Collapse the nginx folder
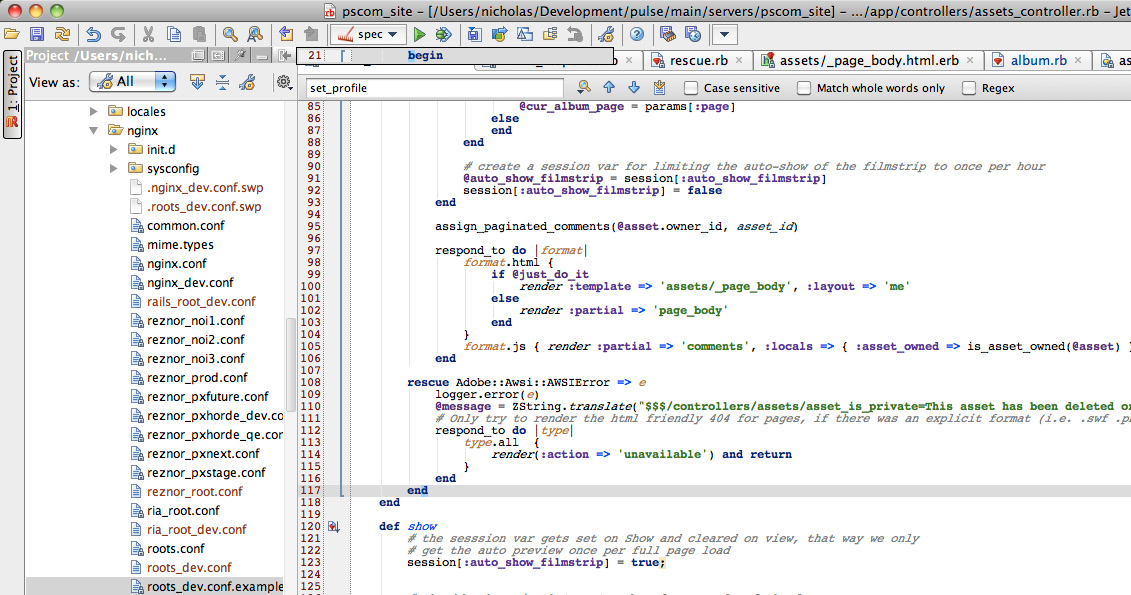The width and height of the screenshot is (1131, 595). click(x=93, y=131)
